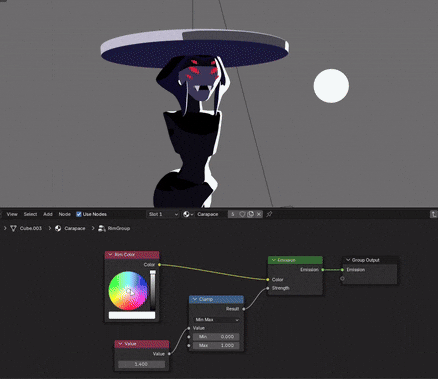Click the white color swatch under the wheel

click(132, 315)
